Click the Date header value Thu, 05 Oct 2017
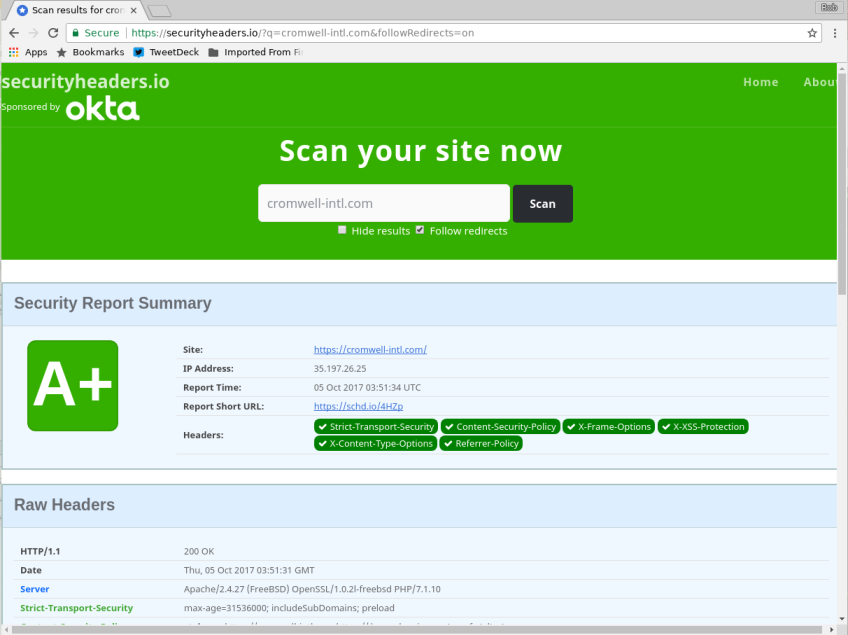 (249, 570)
